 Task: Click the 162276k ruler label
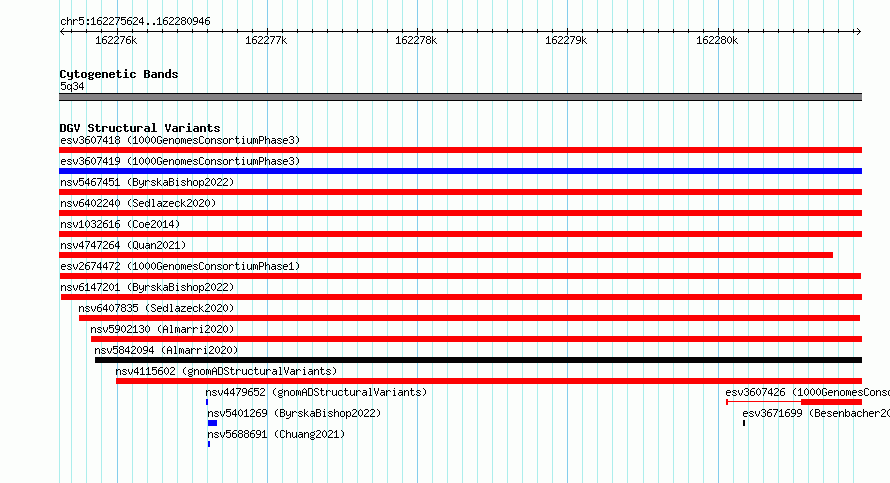pos(116,40)
